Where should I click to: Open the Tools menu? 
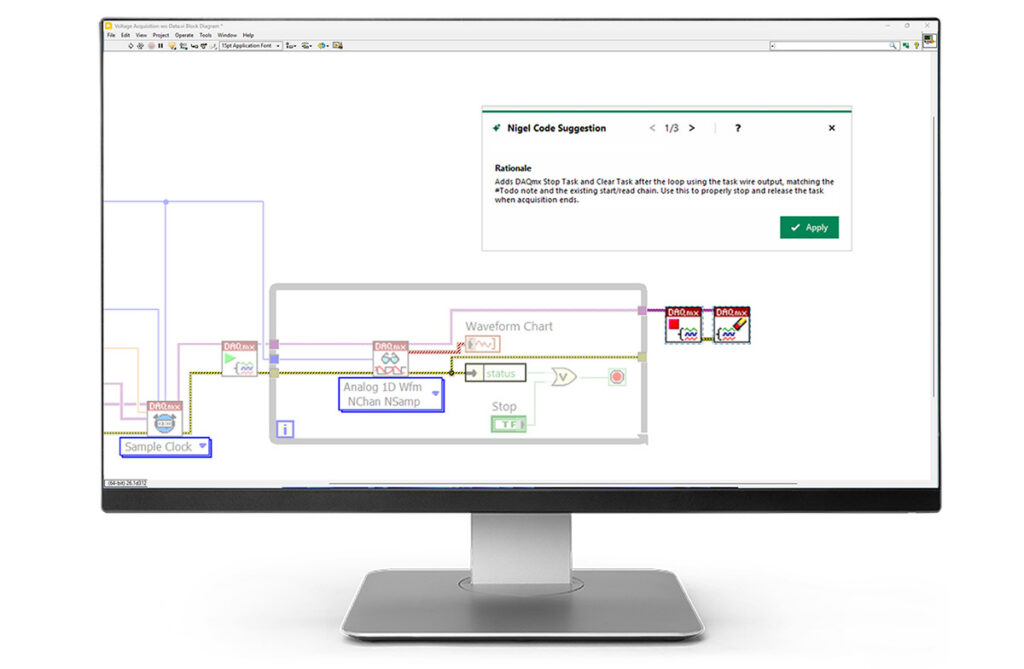206,34
